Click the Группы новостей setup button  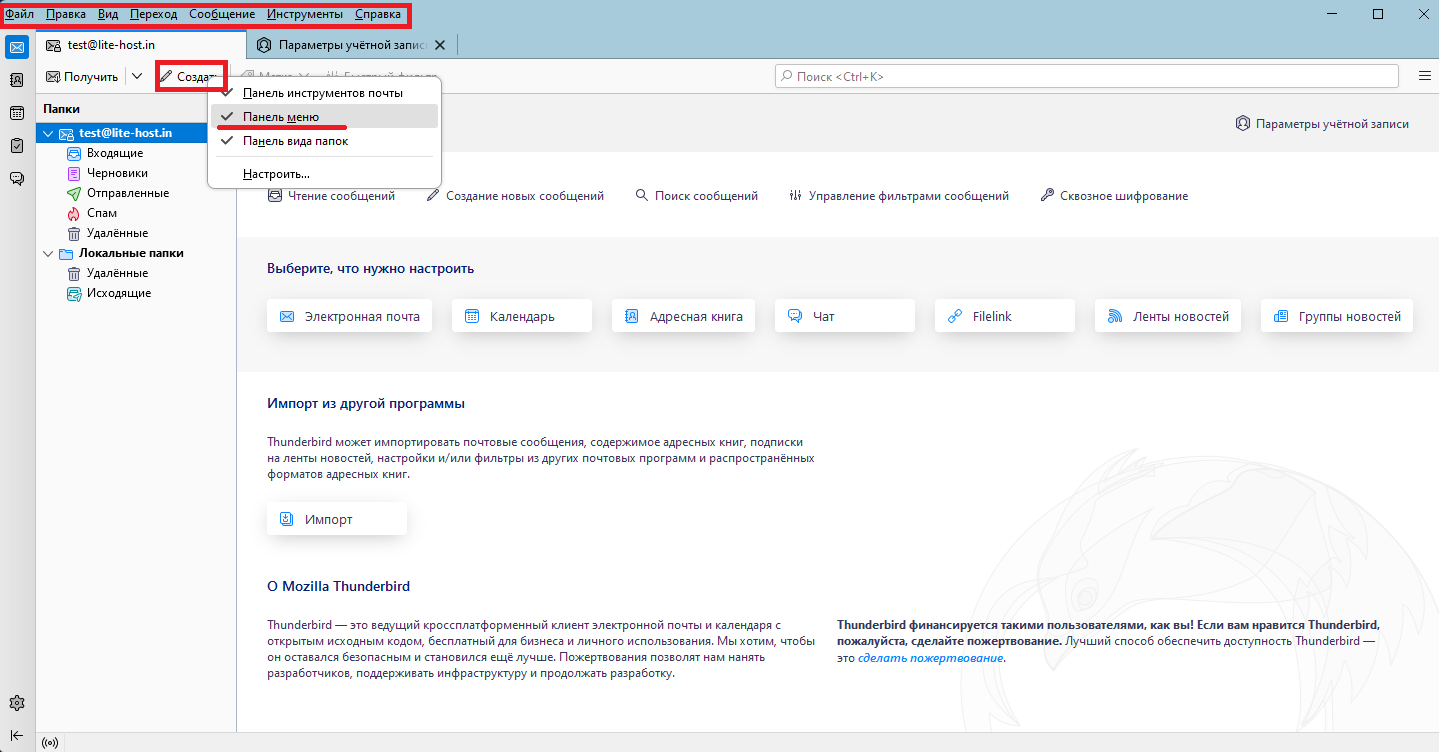pos(1337,316)
